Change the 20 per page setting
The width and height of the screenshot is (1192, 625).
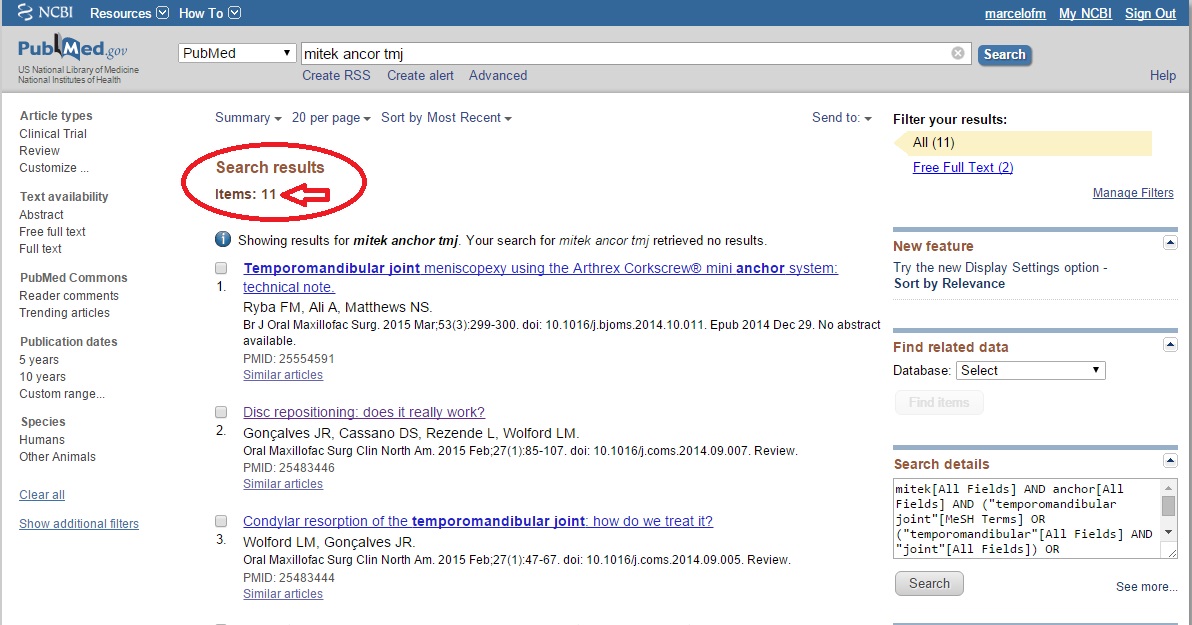(331, 118)
